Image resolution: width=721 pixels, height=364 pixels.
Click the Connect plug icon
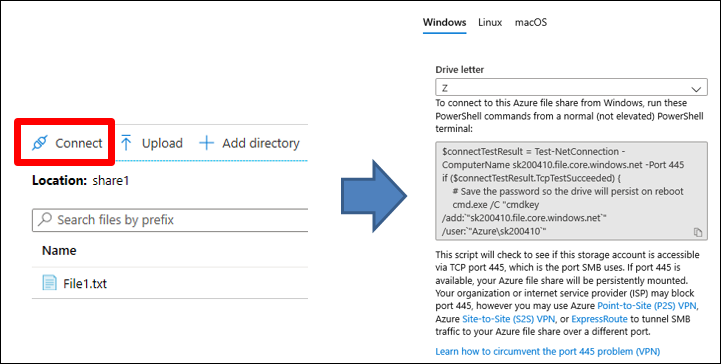pos(40,143)
